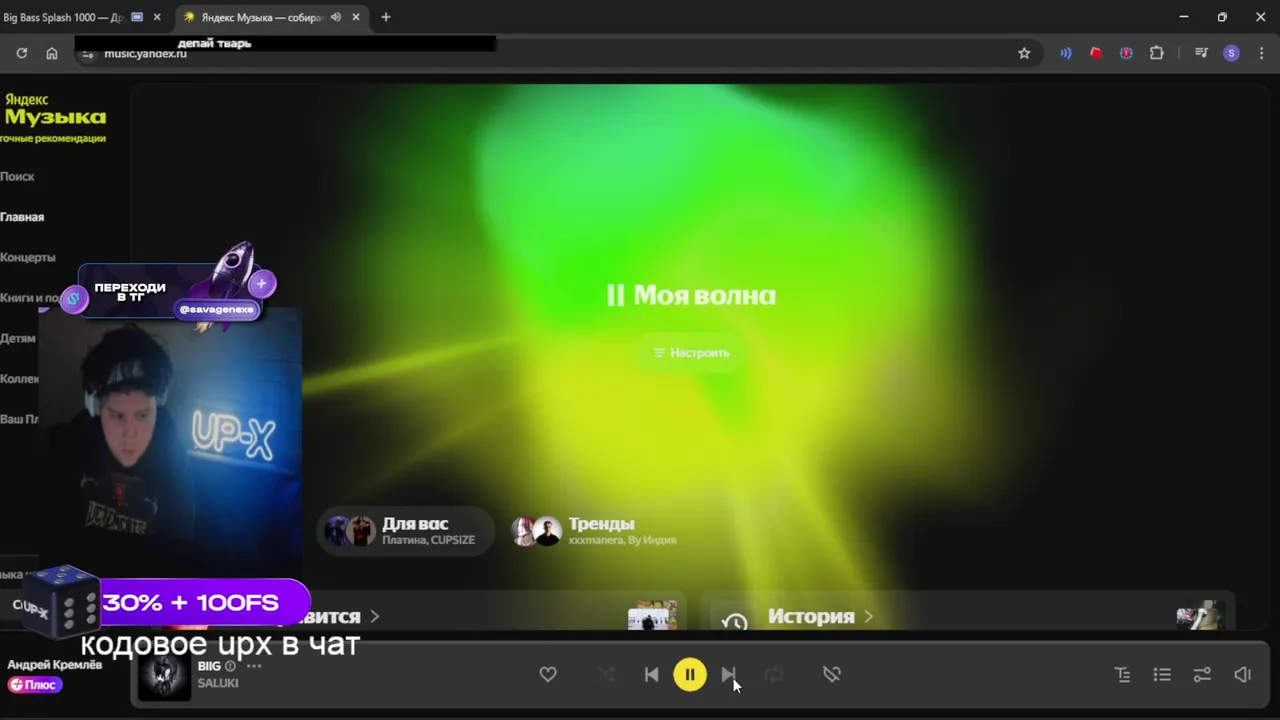This screenshot has height=720, width=1280.
Task: Click the browser home icon
Action: [52, 53]
